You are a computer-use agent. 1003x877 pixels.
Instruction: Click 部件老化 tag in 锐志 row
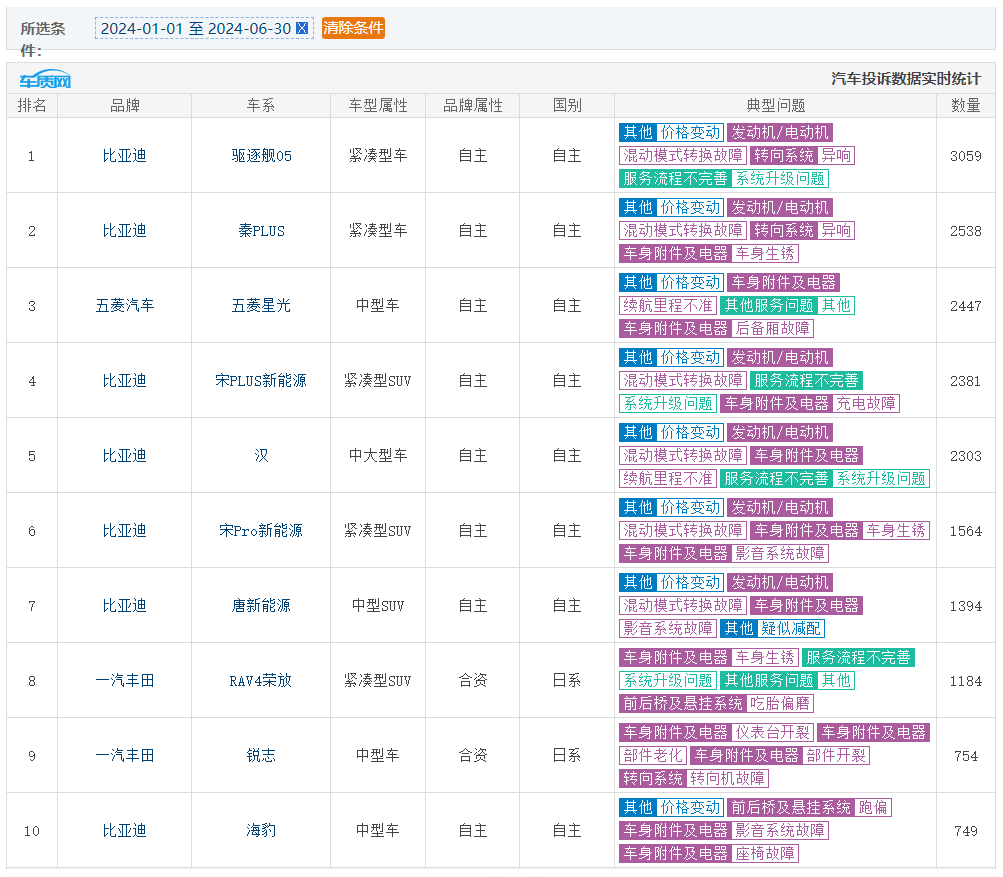click(652, 755)
